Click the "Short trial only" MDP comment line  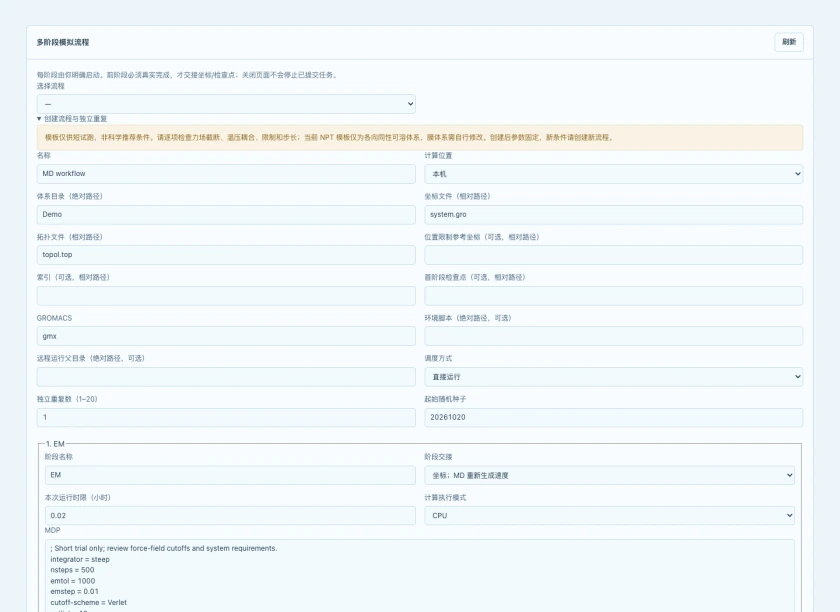click(x=164, y=548)
